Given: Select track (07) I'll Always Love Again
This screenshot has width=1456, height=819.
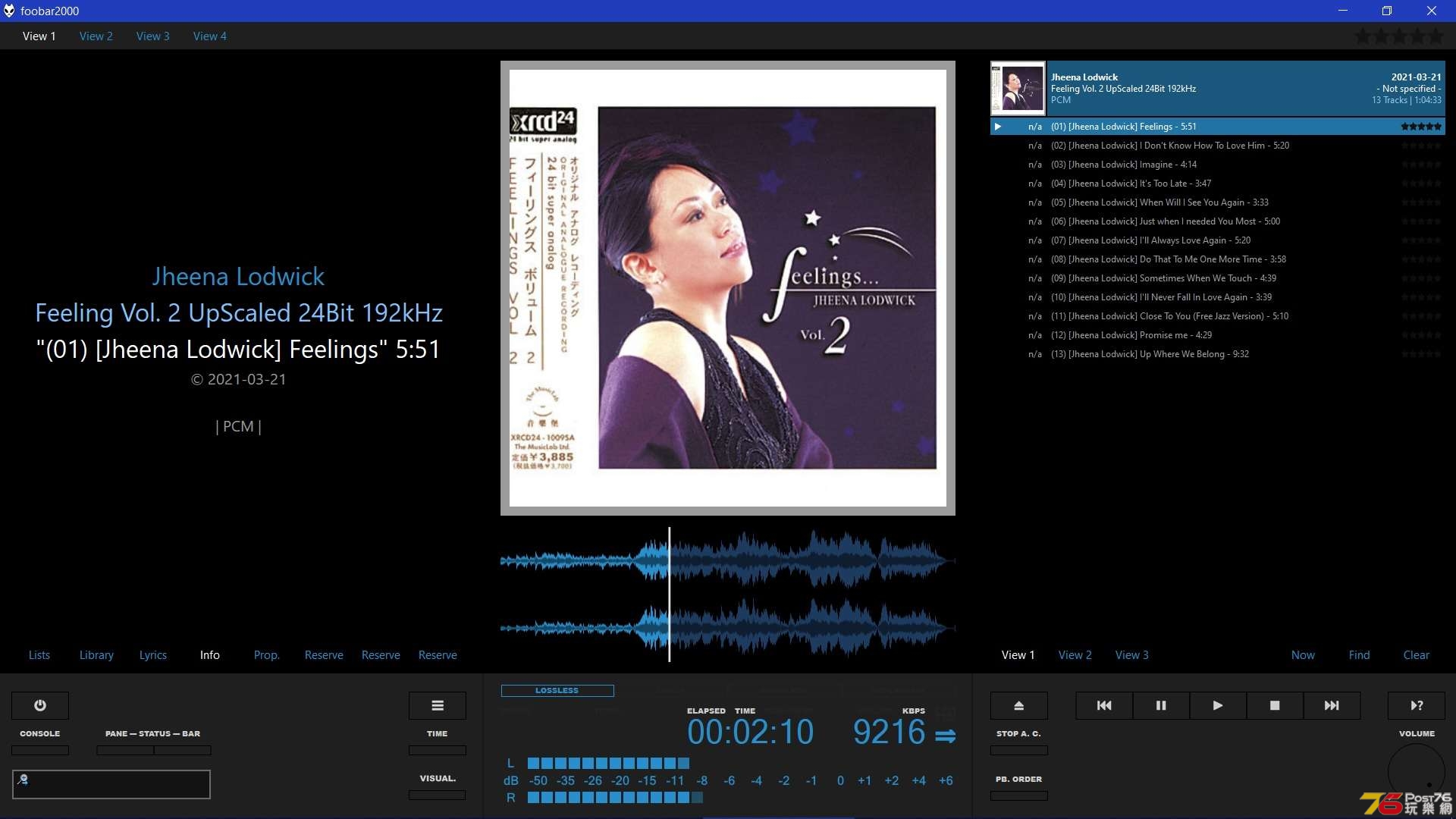Looking at the screenshot, I should coord(1218,240).
